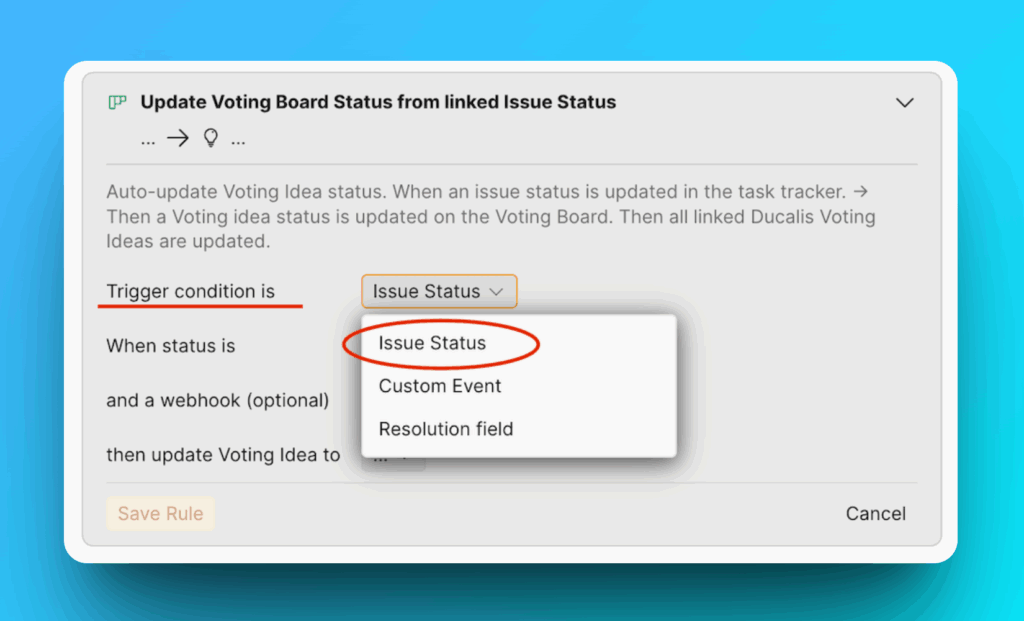
Task: Click the lightbulb idea icon in the summary
Action: pyautogui.click(x=210, y=138)
